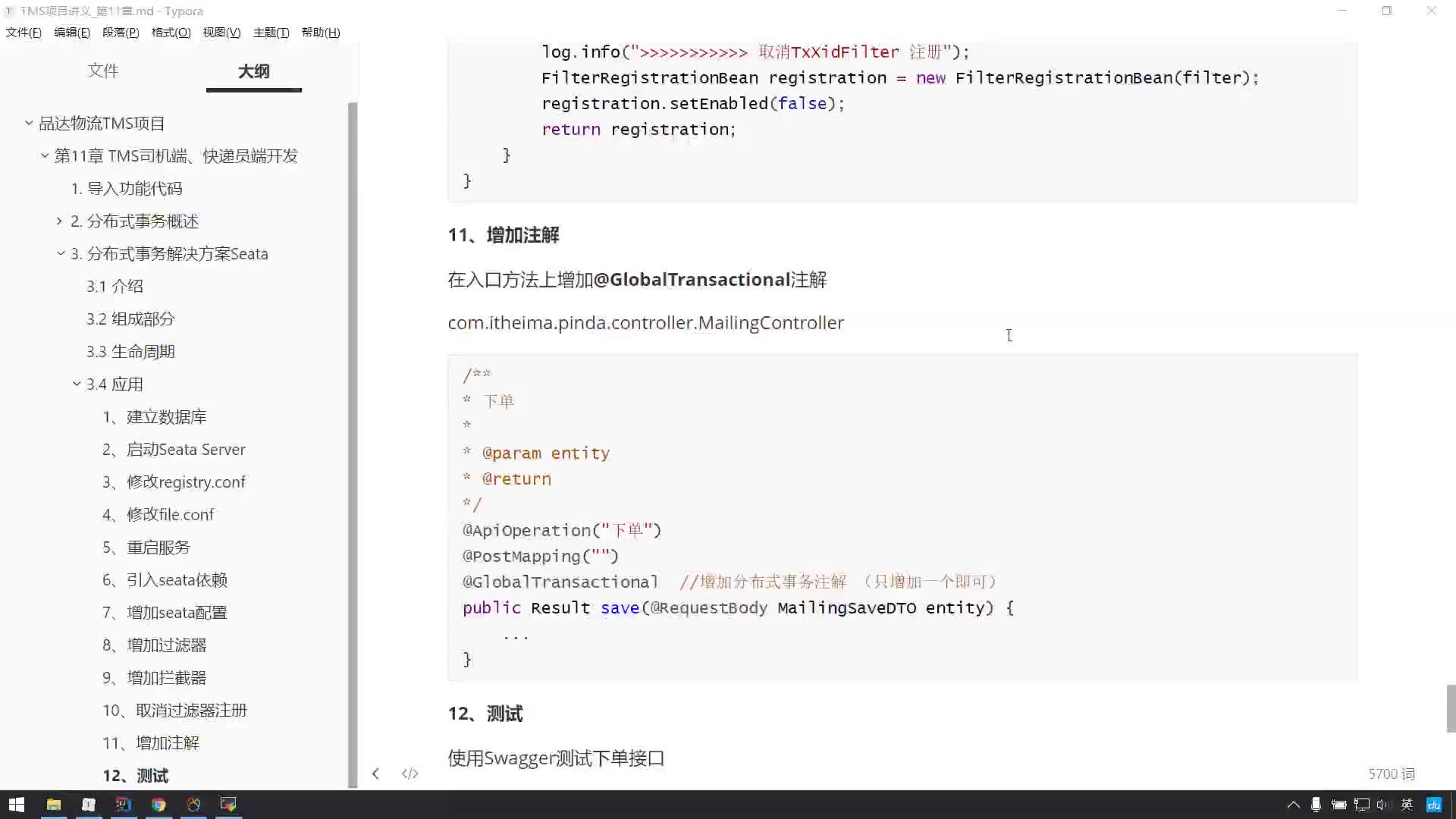
Task: Click 使用Swagger测试下单接口 paragraph
Action: tap(556, 758)
